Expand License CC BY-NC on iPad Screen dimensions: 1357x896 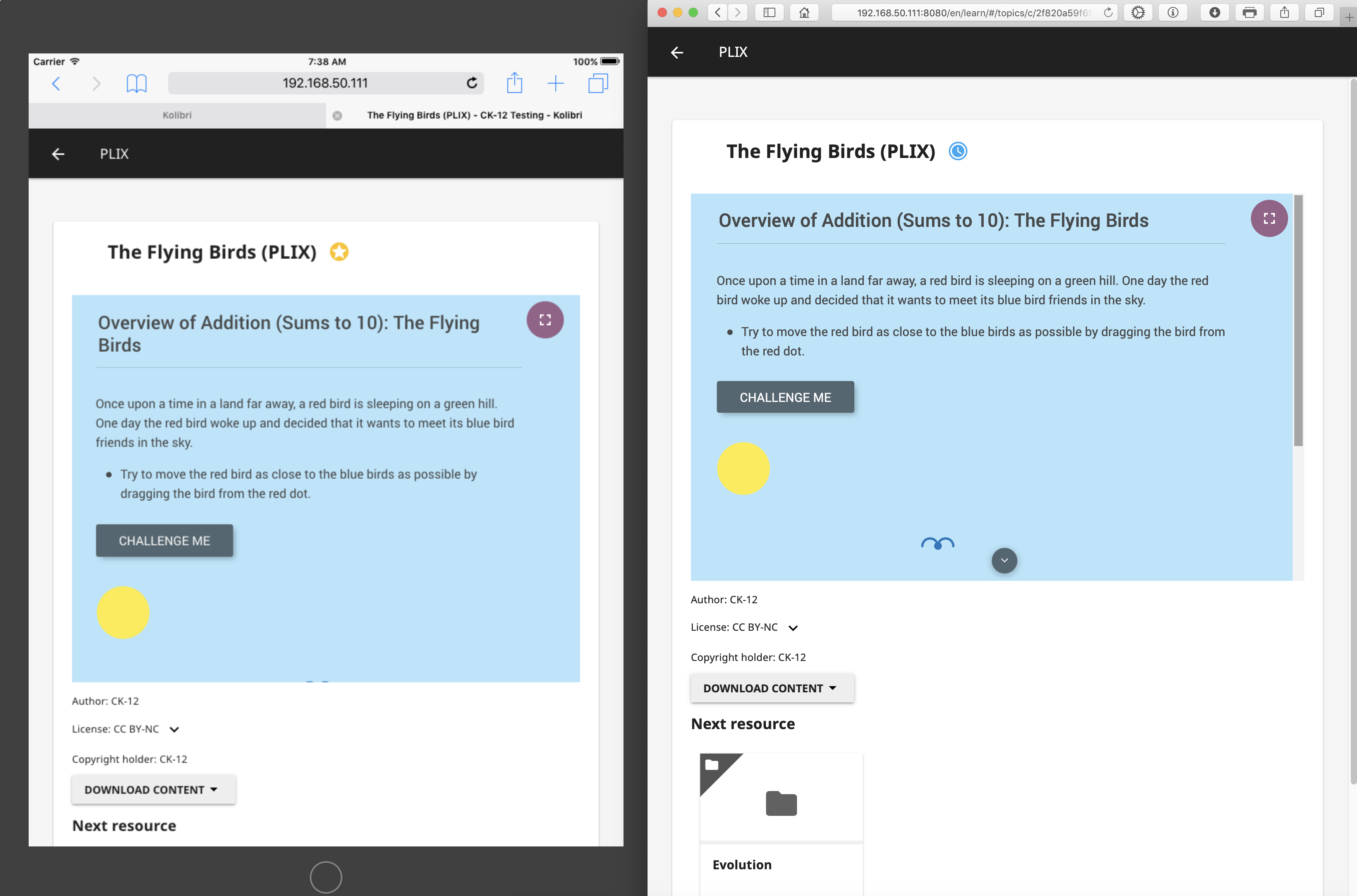(x=174, y=729)
